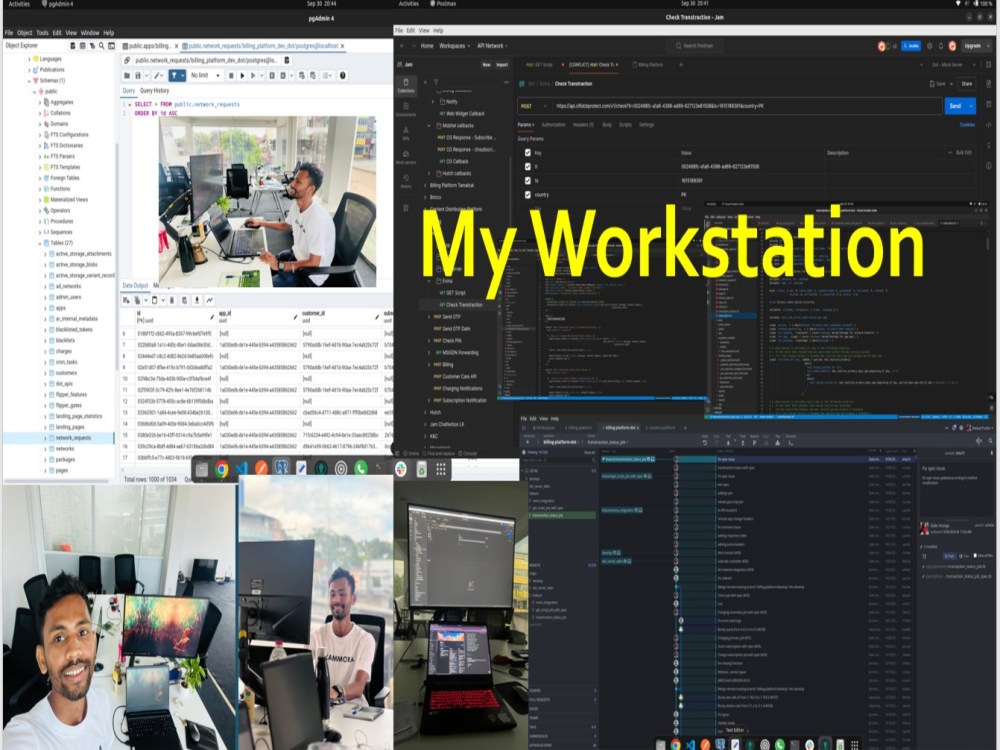
Task: Save the query file using the floppy icon
Action: point(138,75)
